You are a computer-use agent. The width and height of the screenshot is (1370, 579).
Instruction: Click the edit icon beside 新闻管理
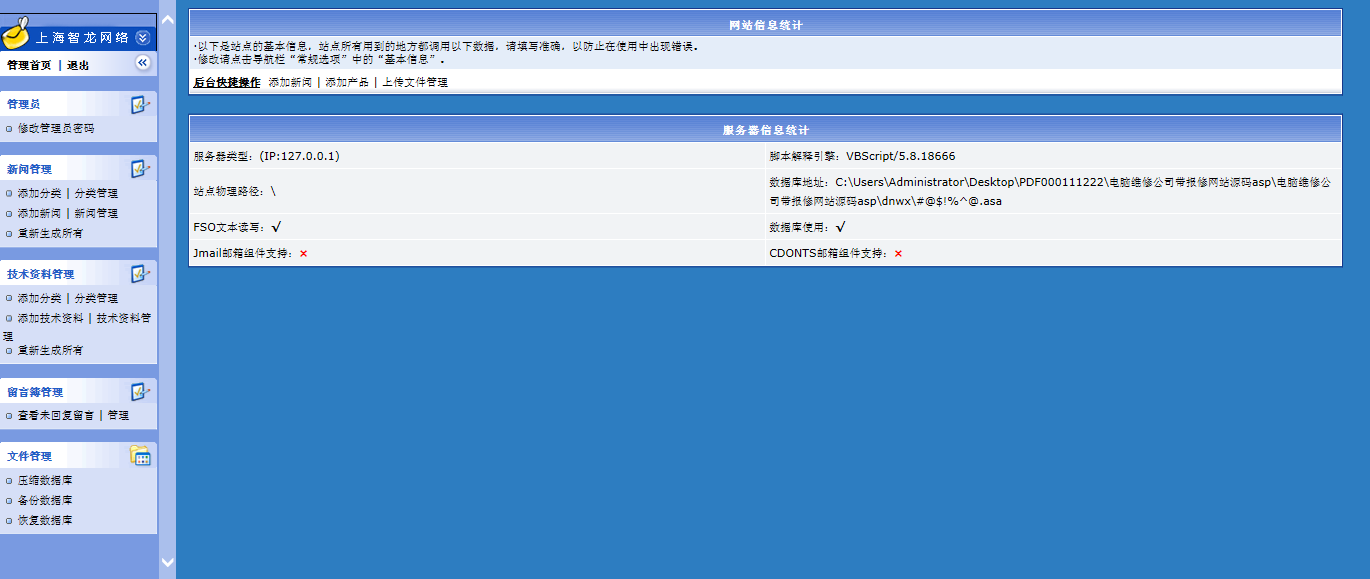(x=140, y=169)
